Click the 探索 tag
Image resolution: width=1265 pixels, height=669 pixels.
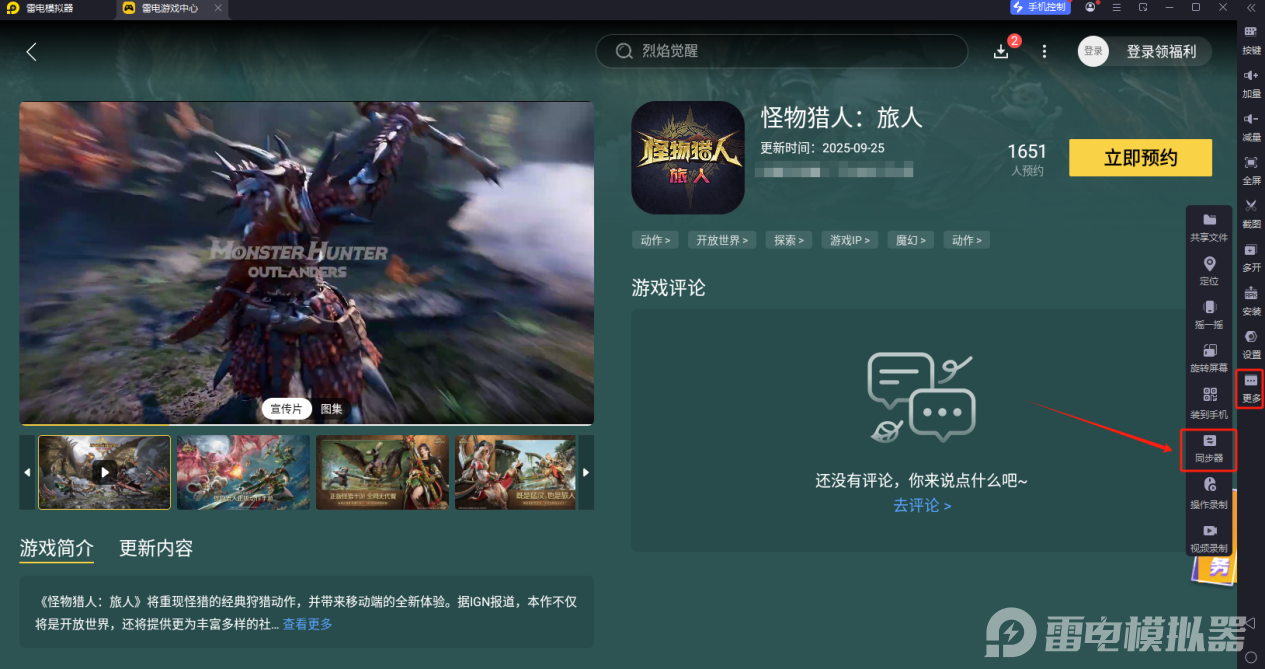tap(789, 240)
